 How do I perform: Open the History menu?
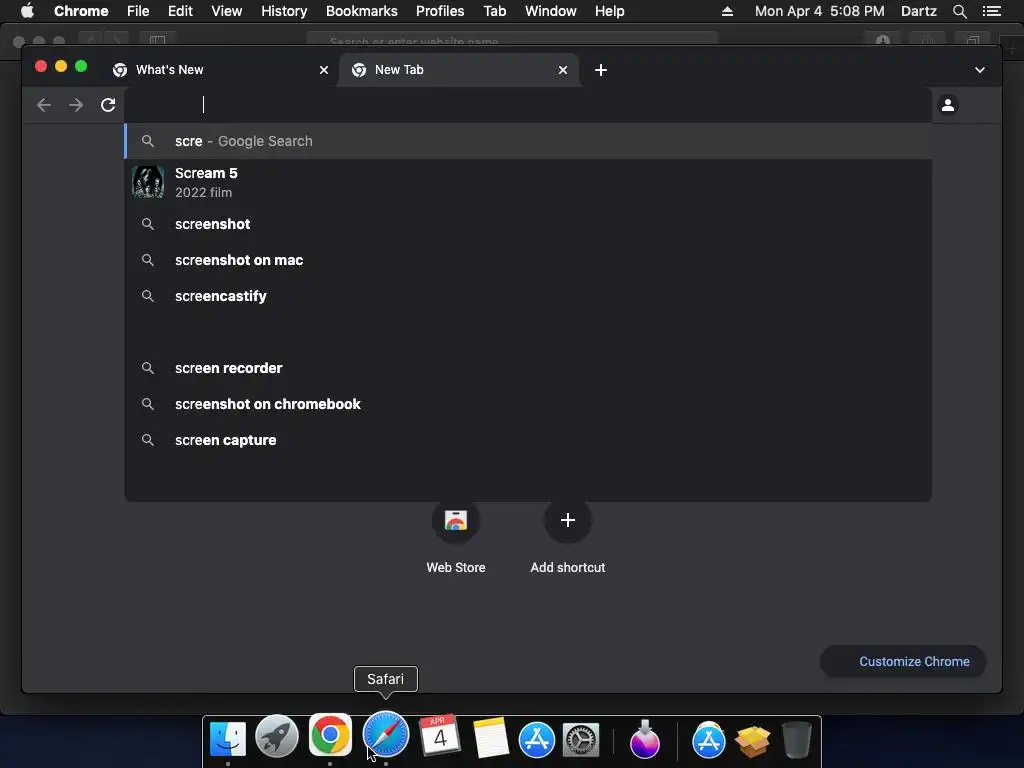click(x=283, y=11)
